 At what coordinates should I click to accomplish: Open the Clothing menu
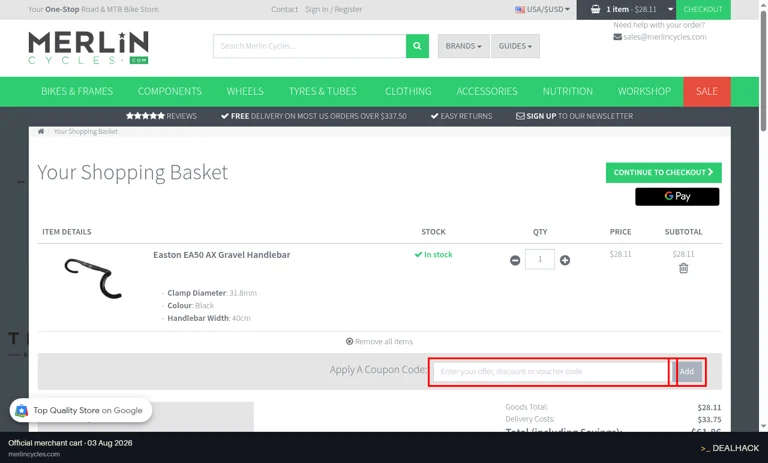click(x=408, y=92)
